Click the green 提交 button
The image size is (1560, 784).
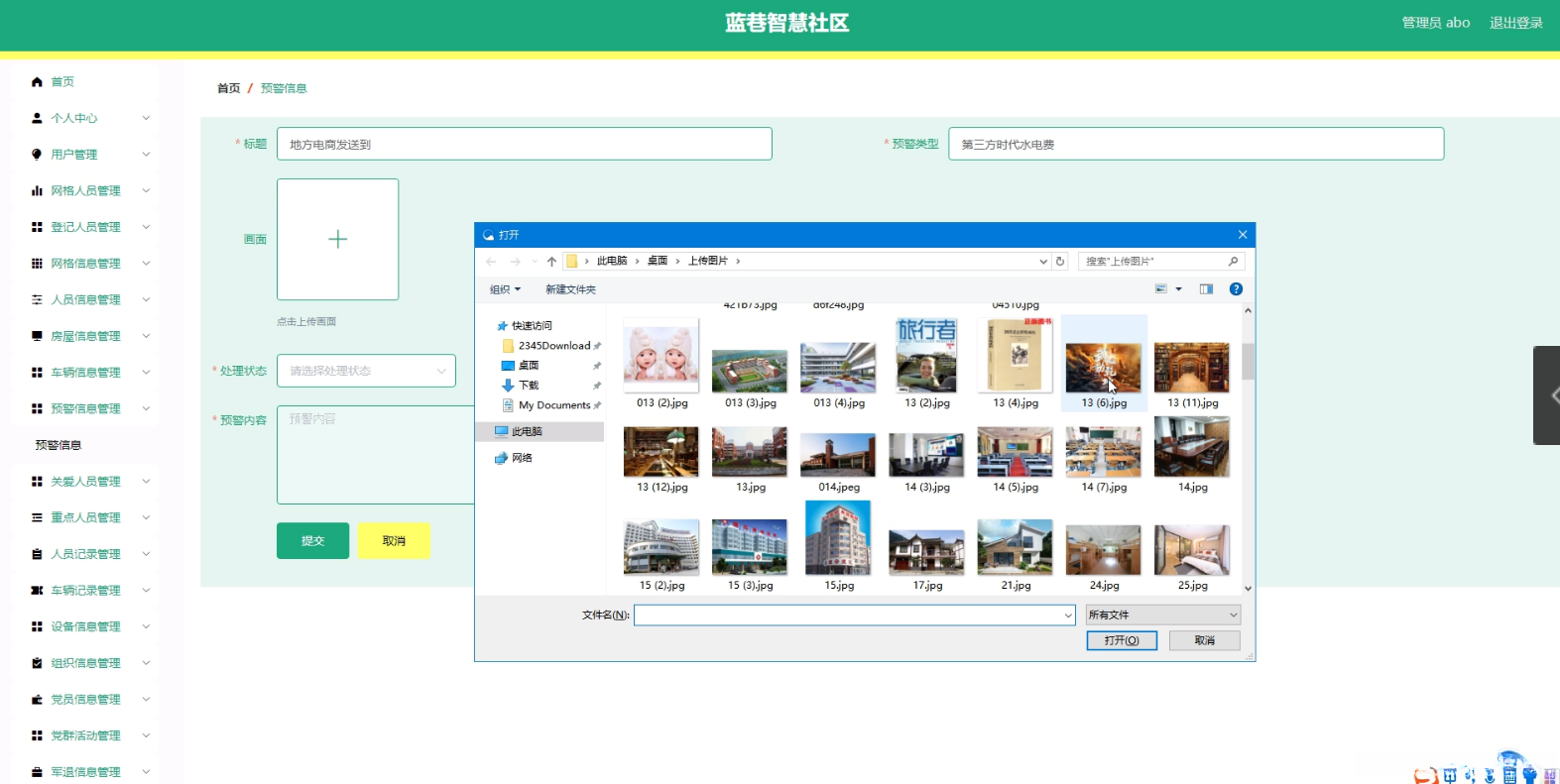[x=312, y=541]
